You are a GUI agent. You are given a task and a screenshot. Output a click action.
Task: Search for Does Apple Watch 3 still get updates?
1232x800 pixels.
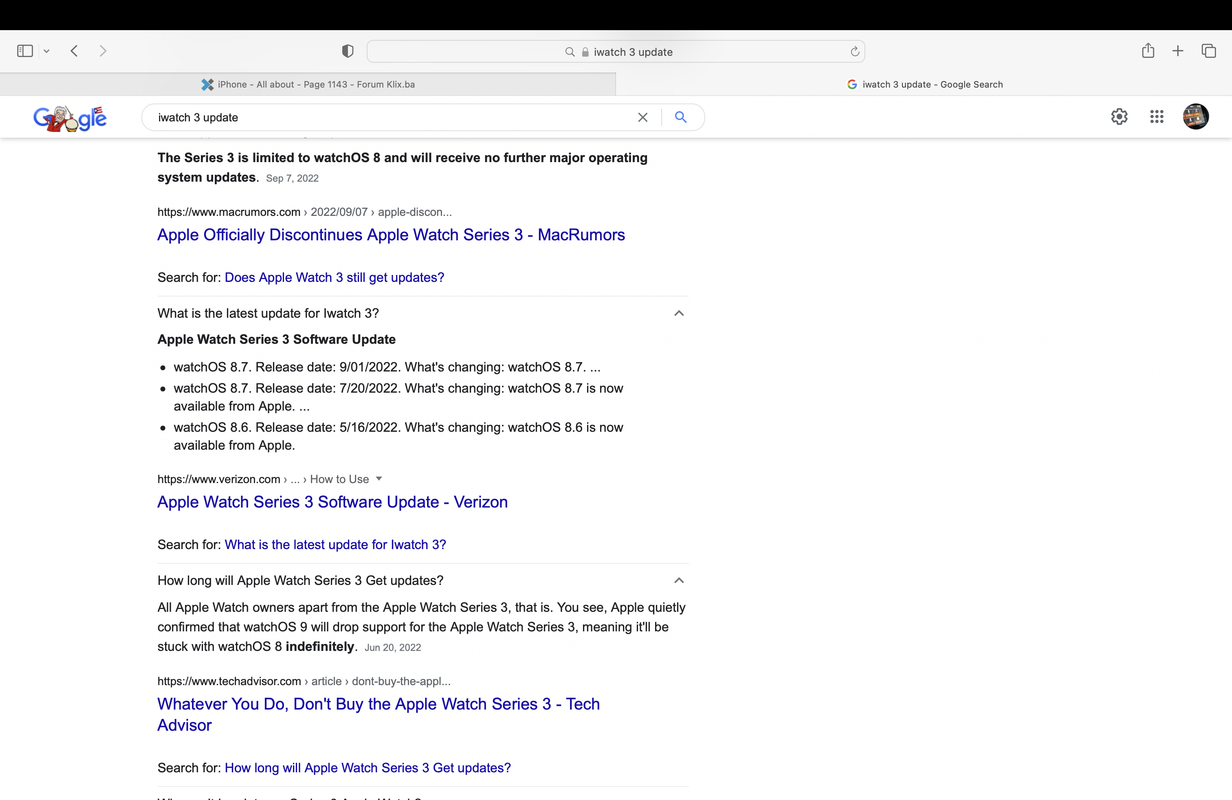tap(334, 277)
